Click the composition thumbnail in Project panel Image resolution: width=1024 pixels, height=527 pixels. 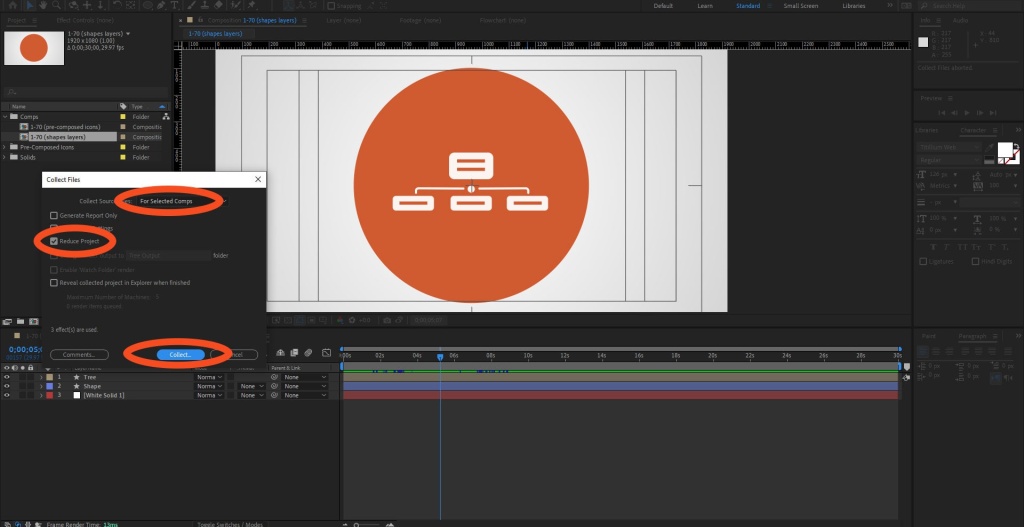tap(34, 48)
